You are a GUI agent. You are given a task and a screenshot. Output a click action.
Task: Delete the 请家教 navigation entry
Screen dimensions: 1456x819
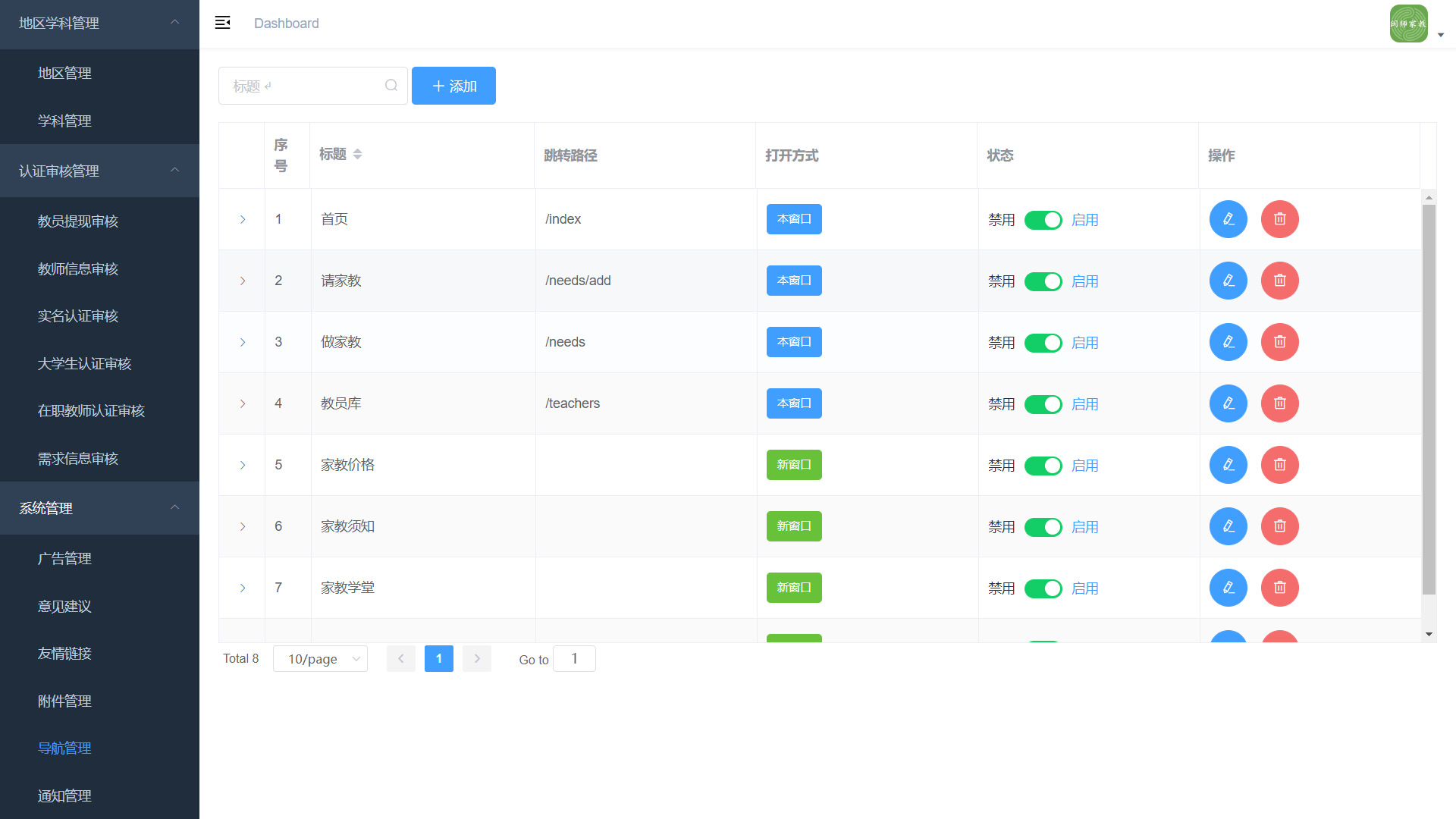1279,281
